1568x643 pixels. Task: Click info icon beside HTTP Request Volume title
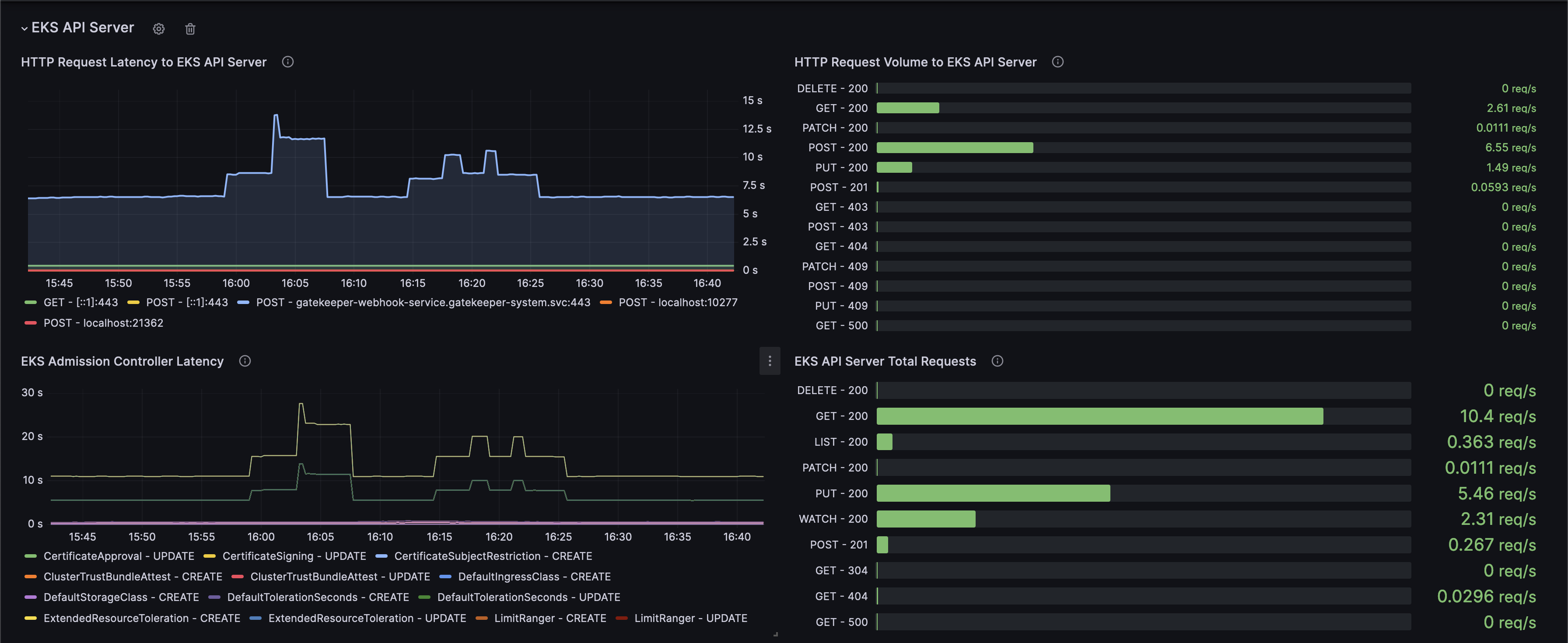(x=1058, y=62)
